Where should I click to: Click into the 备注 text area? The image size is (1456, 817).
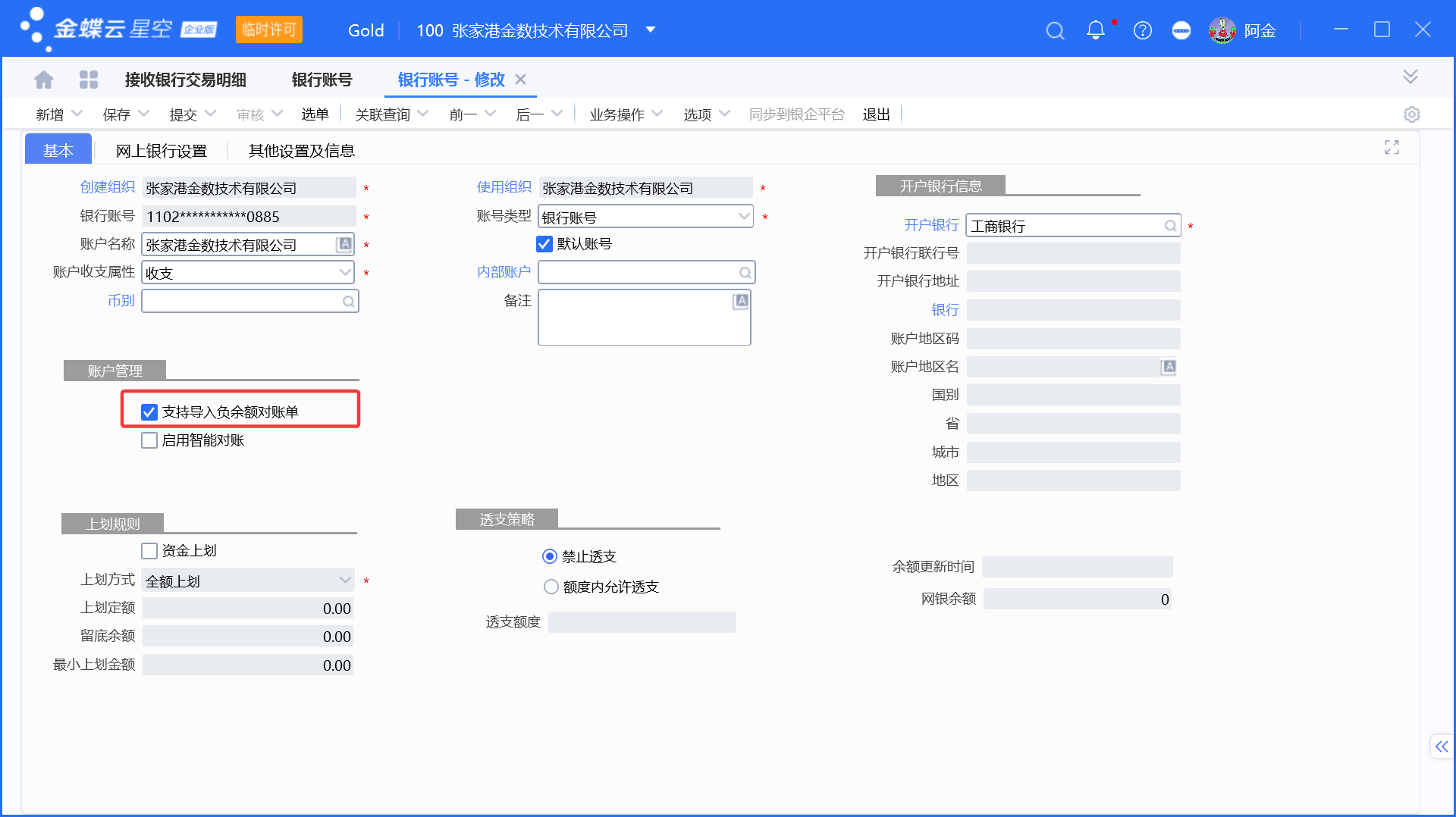pos(645,318)
